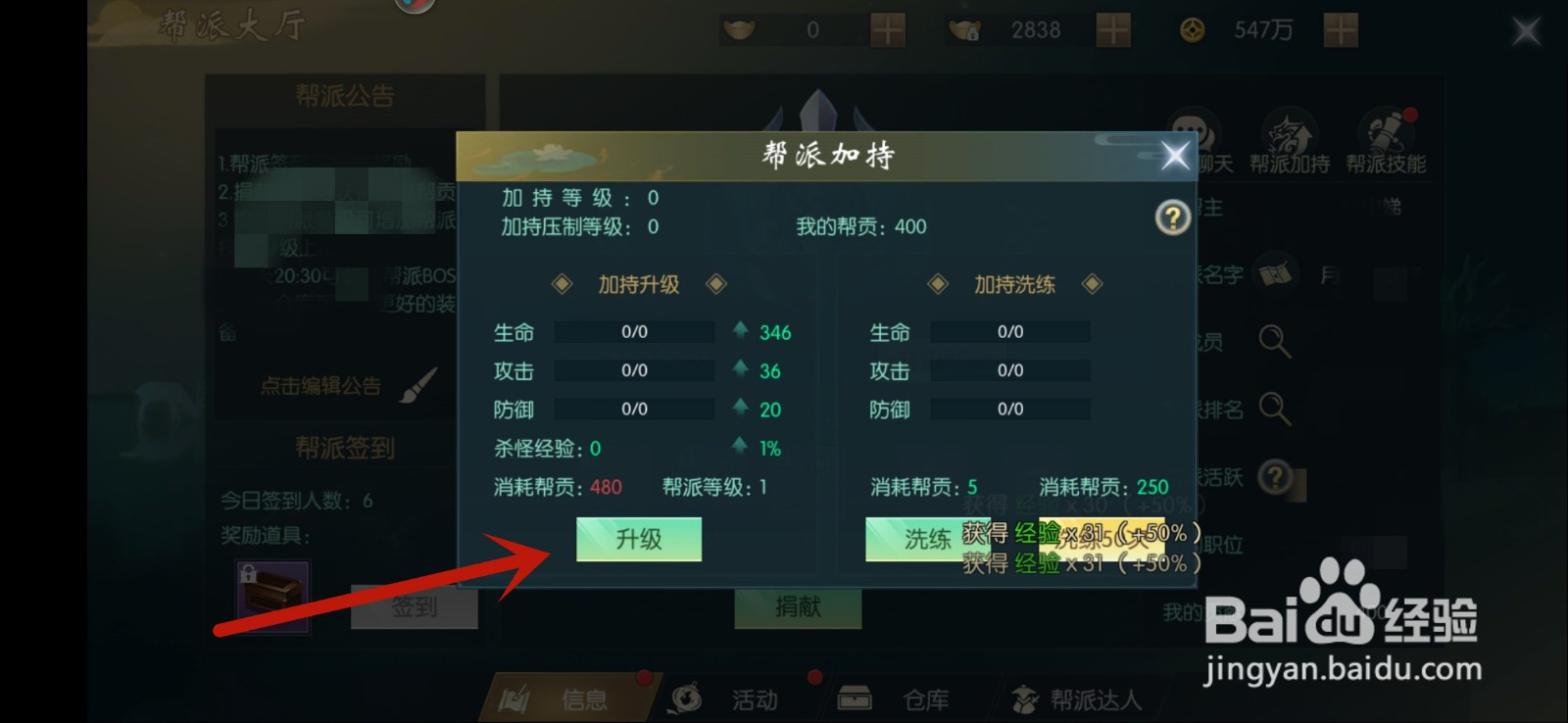
Task: Close the 帮派加持 dialog
Action: point(1175,155)
